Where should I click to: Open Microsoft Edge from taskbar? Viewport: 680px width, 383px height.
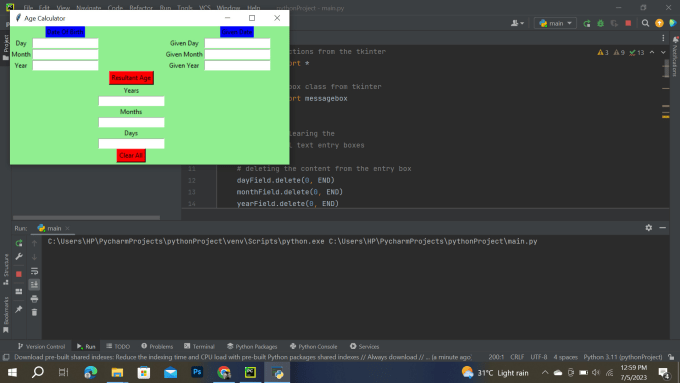click(x=91, y=372)
